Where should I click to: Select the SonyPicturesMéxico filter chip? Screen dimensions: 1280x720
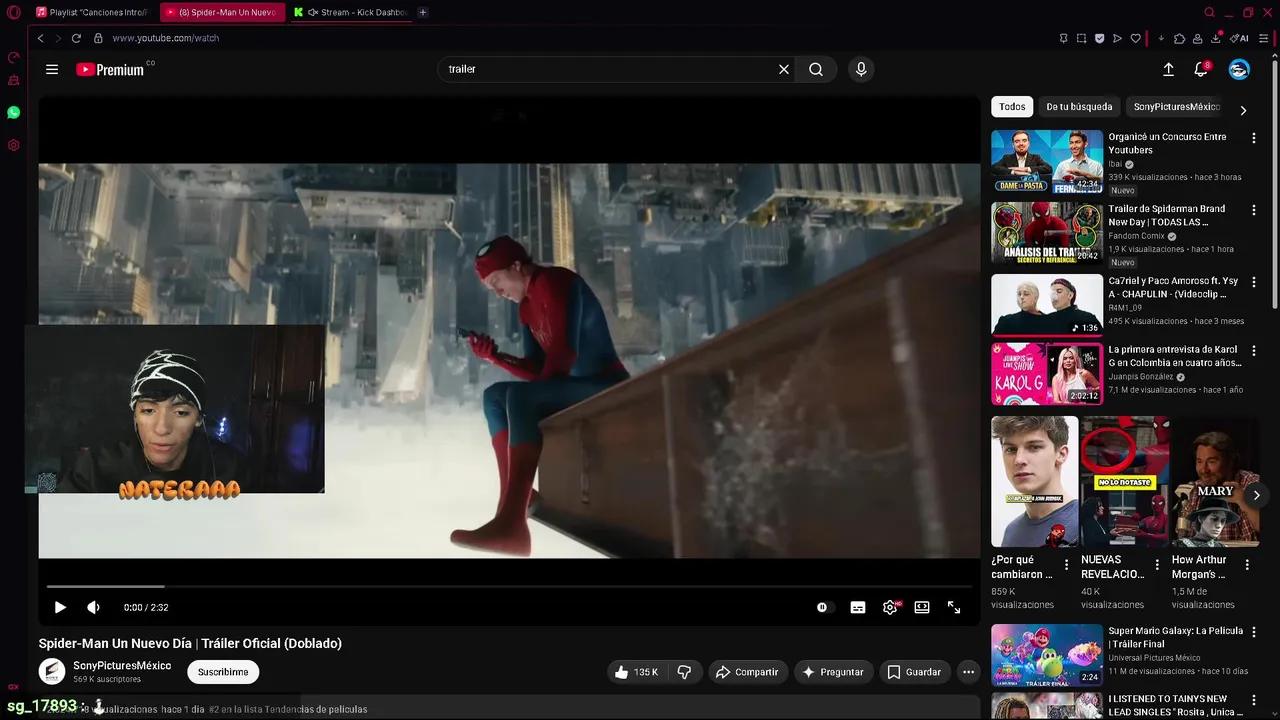click(x=1177, y=107)
